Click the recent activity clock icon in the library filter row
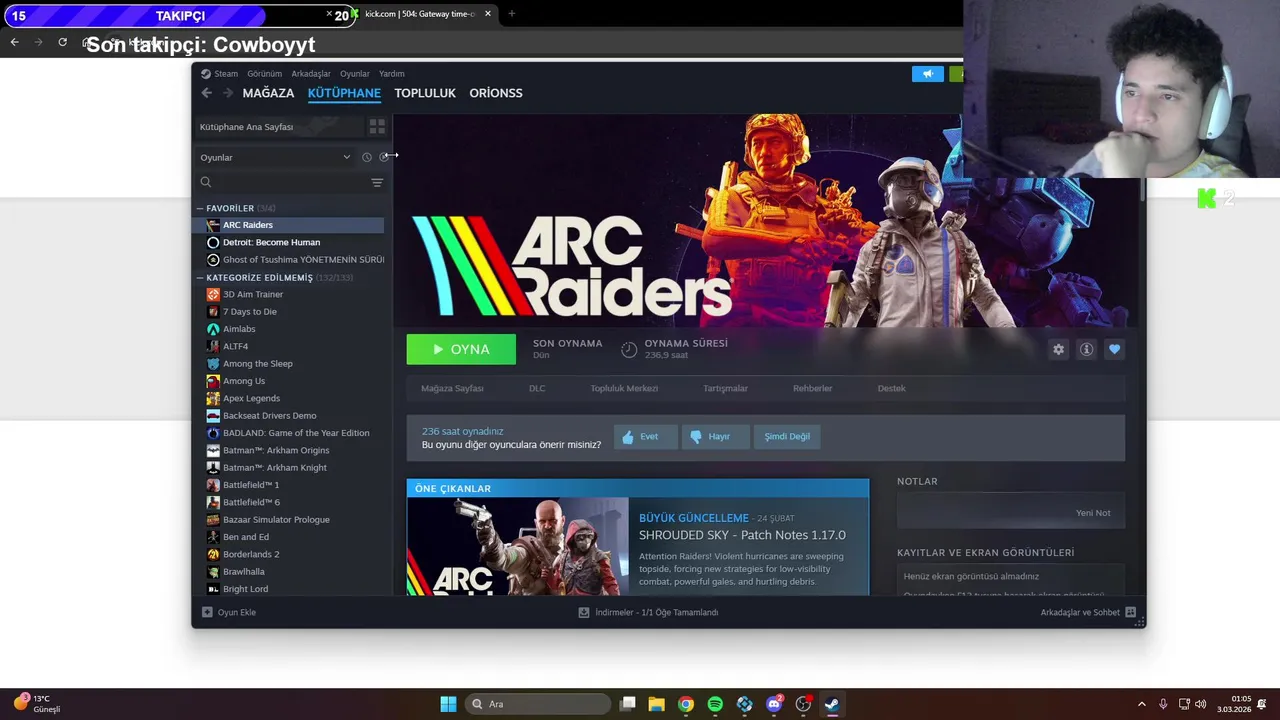 click(x=367, y=157)
